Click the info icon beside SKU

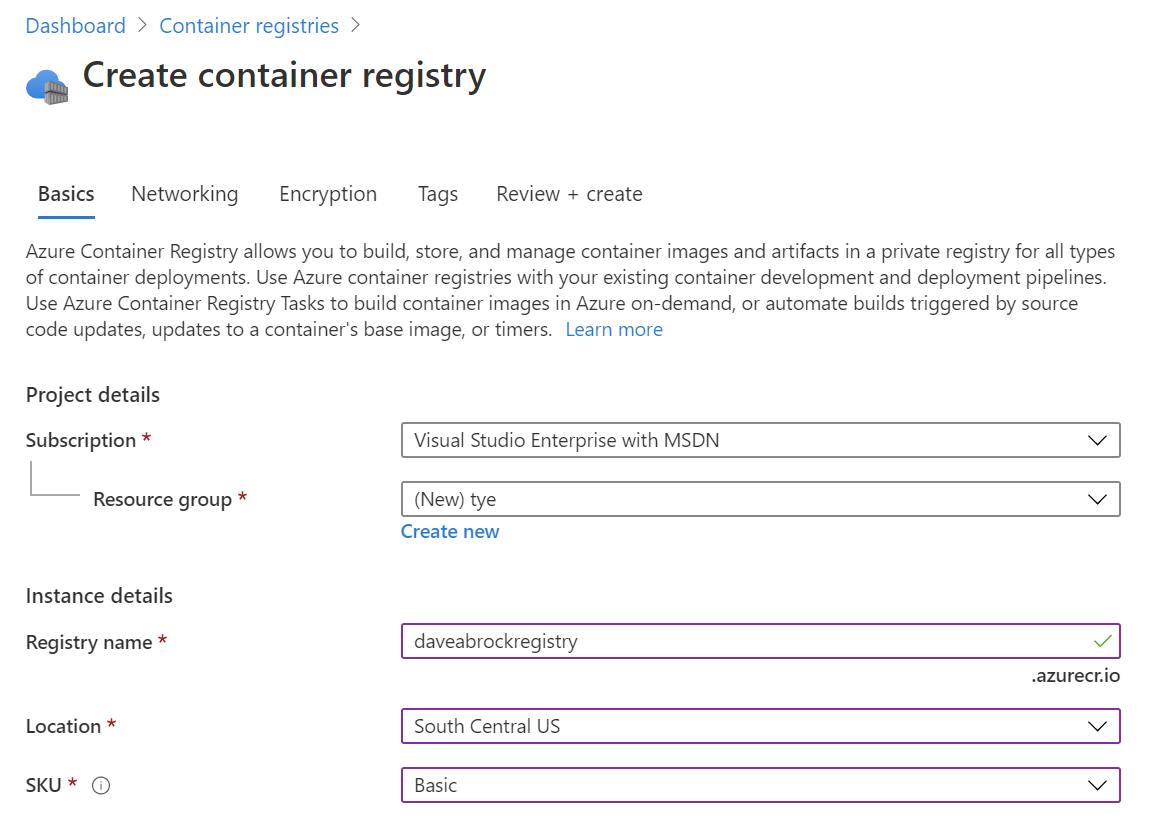click(x=100, y=785)
